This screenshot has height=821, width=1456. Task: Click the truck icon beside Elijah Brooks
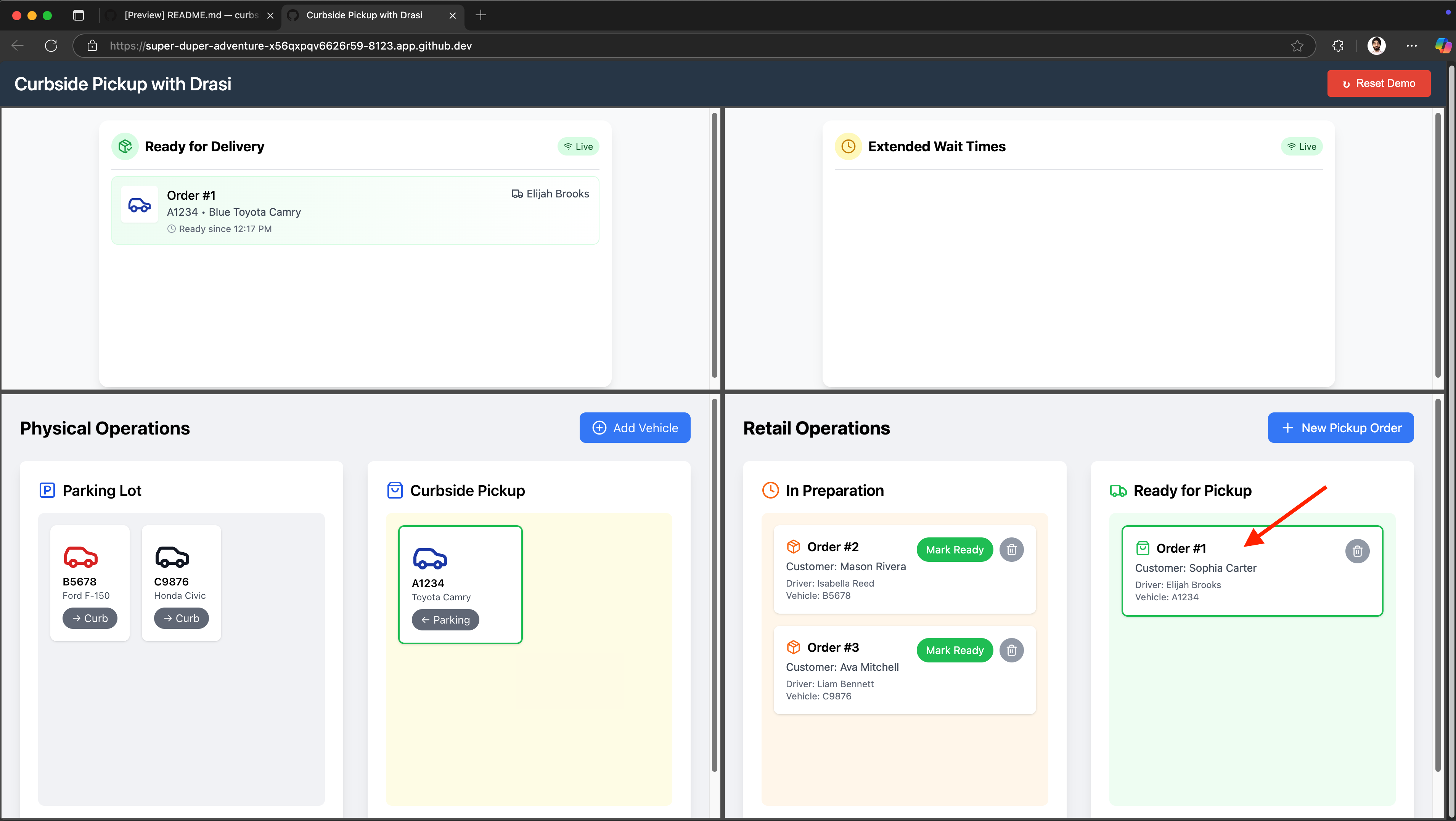click(x=517, y=193)
